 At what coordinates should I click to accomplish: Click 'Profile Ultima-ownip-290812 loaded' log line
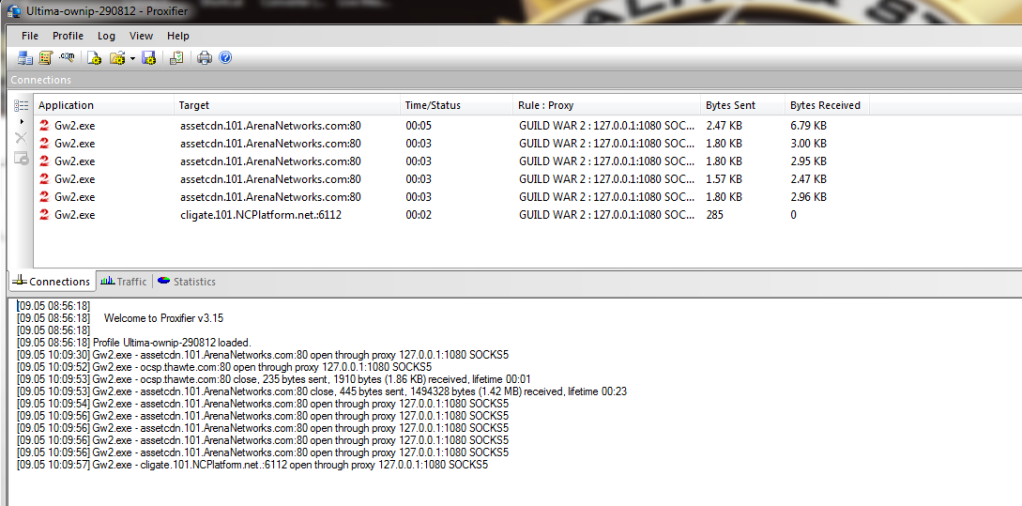(x=134, y=342)
